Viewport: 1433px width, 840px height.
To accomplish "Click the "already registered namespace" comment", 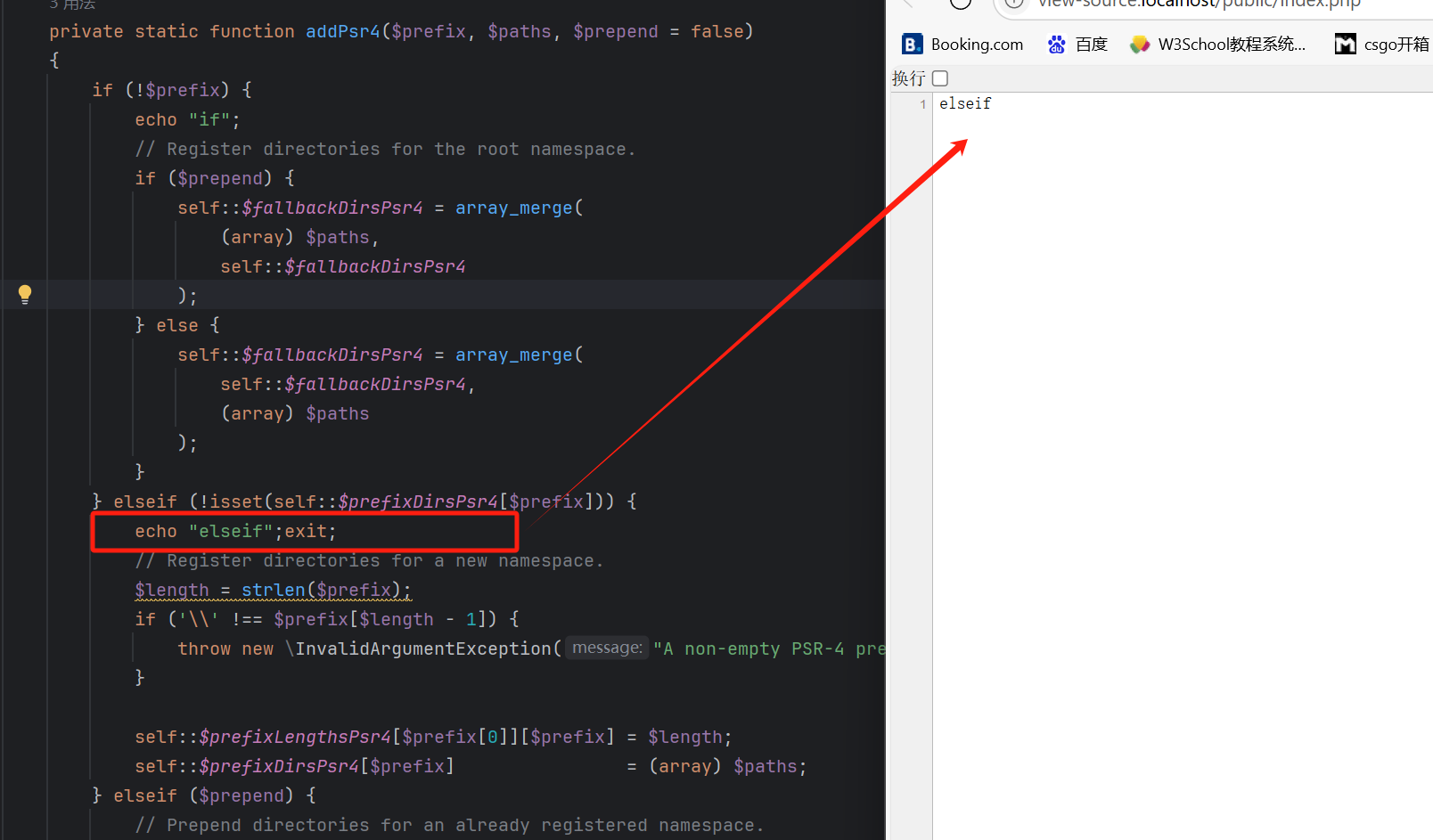I will (449, 825).
